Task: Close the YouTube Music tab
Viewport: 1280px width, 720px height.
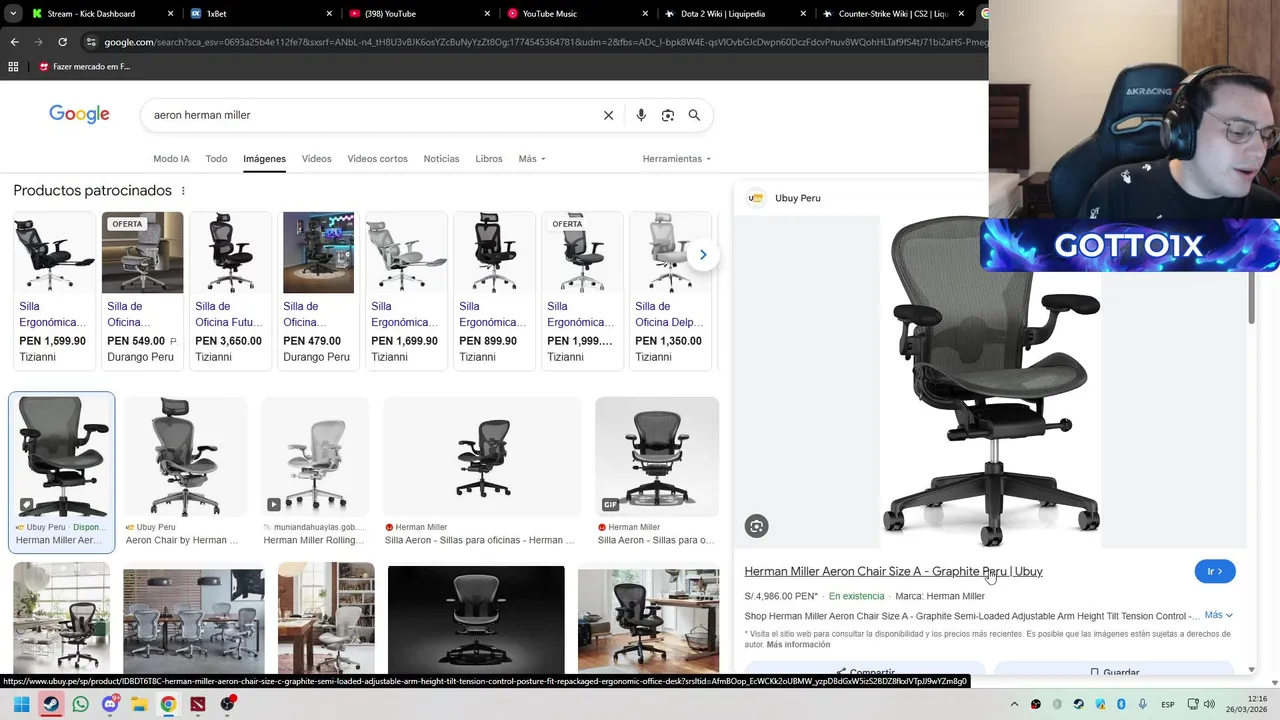Action: tap(645, 14)
